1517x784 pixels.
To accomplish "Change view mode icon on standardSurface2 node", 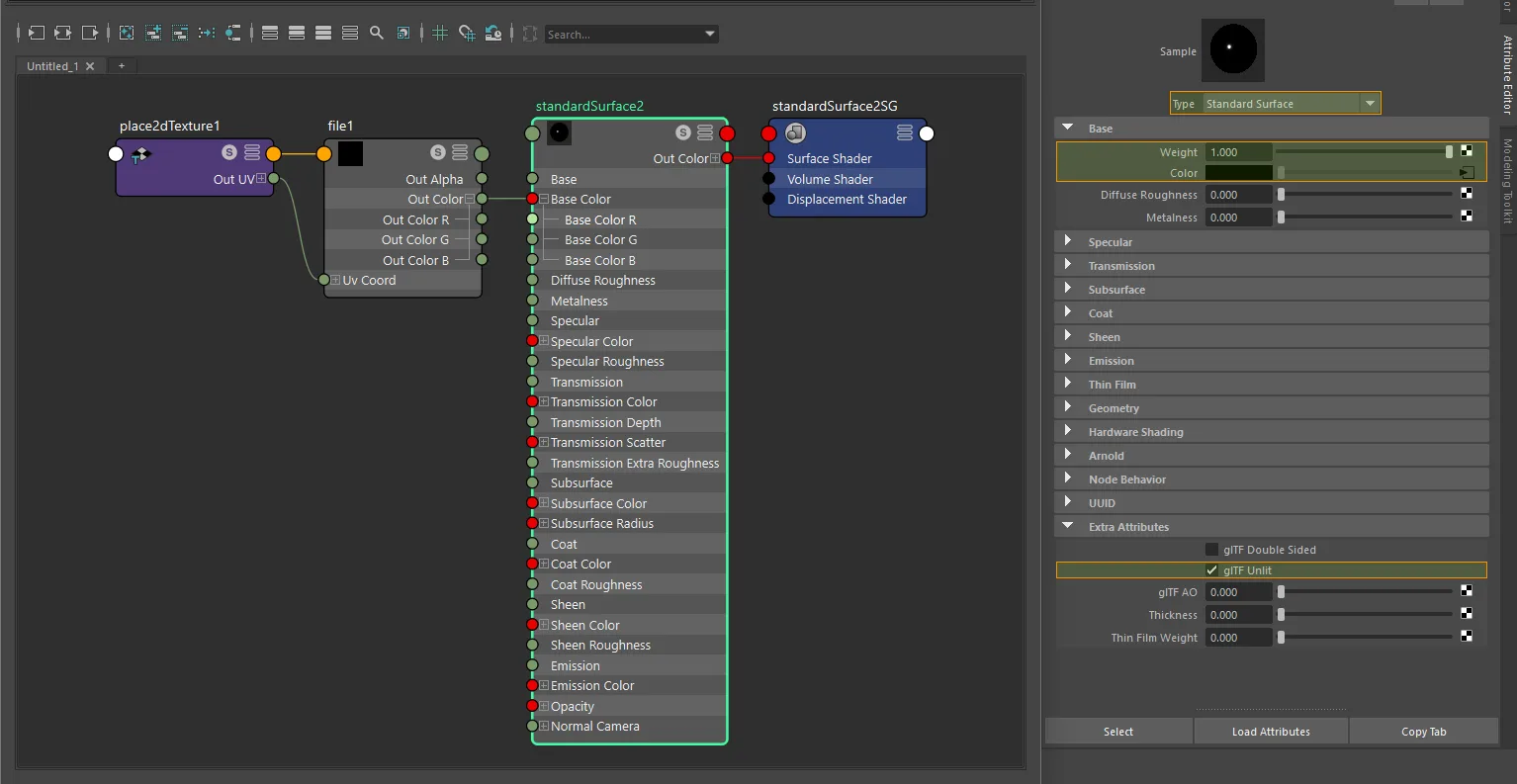I will tap(705, 132).
